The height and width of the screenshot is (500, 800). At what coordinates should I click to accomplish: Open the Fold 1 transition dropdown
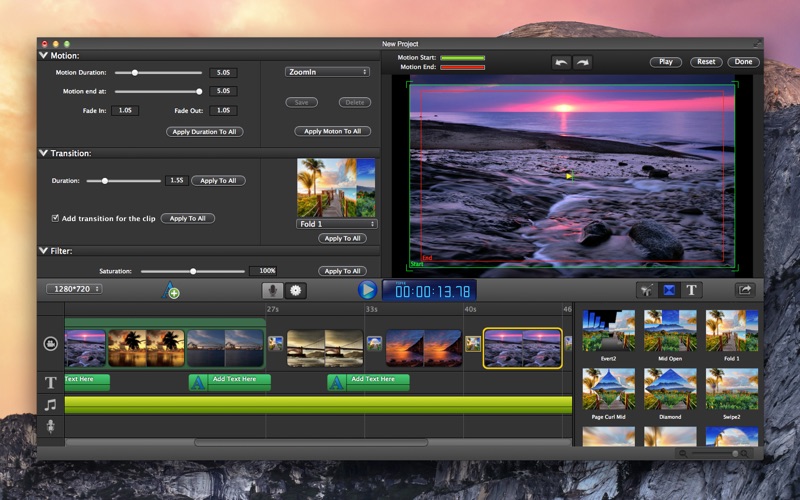tap(337, 224)
